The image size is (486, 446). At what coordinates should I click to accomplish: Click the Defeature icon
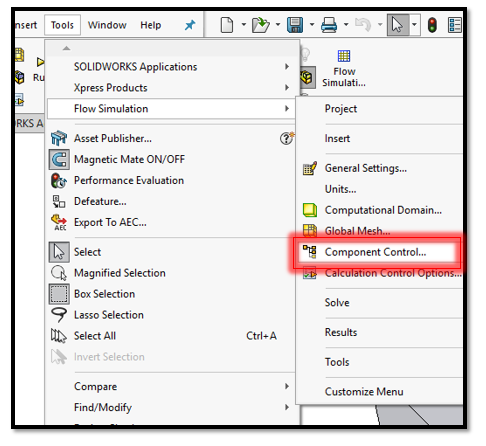click(59, 201)
